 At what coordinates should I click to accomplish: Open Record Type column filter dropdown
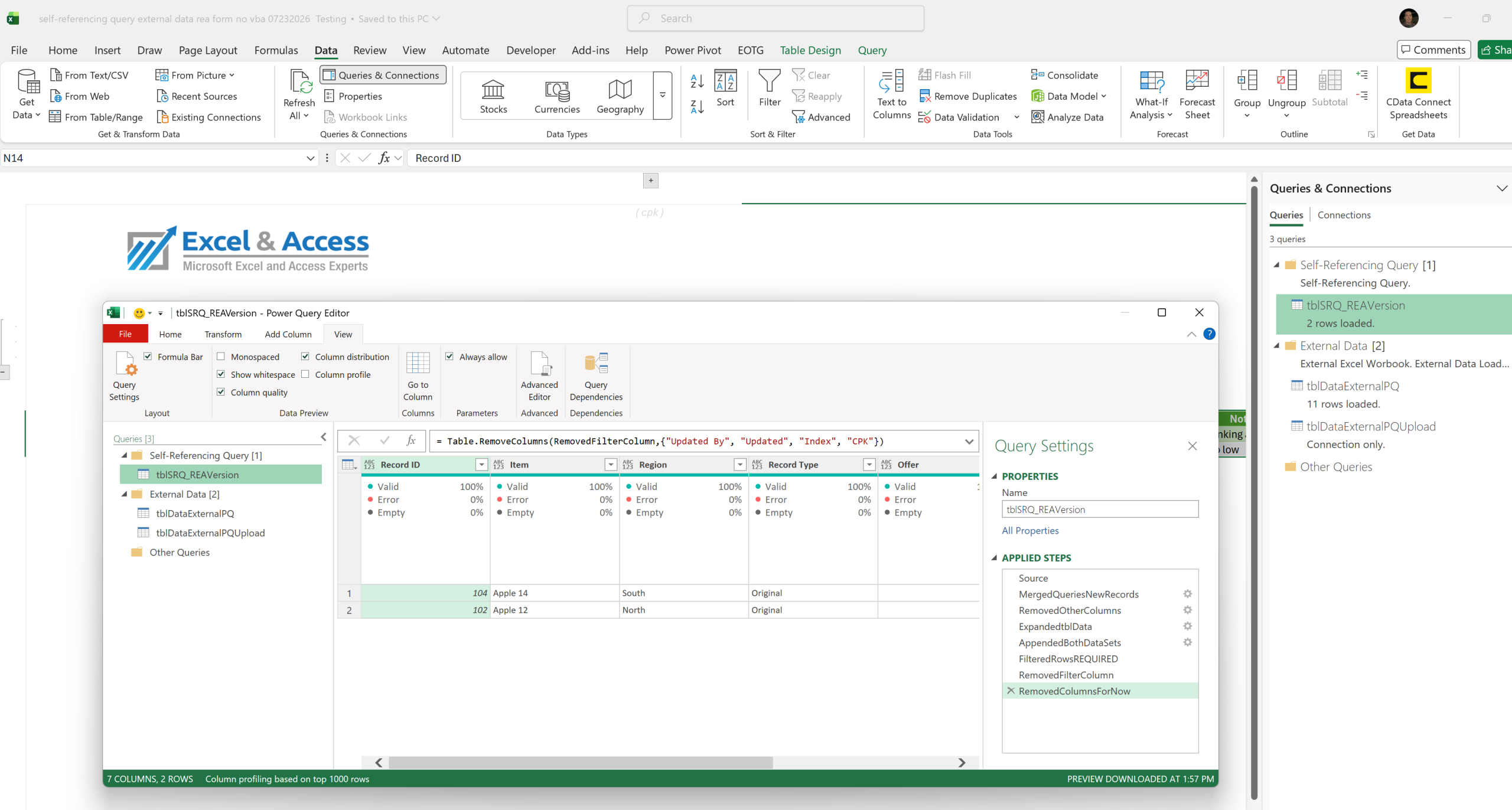coord(869,465)
